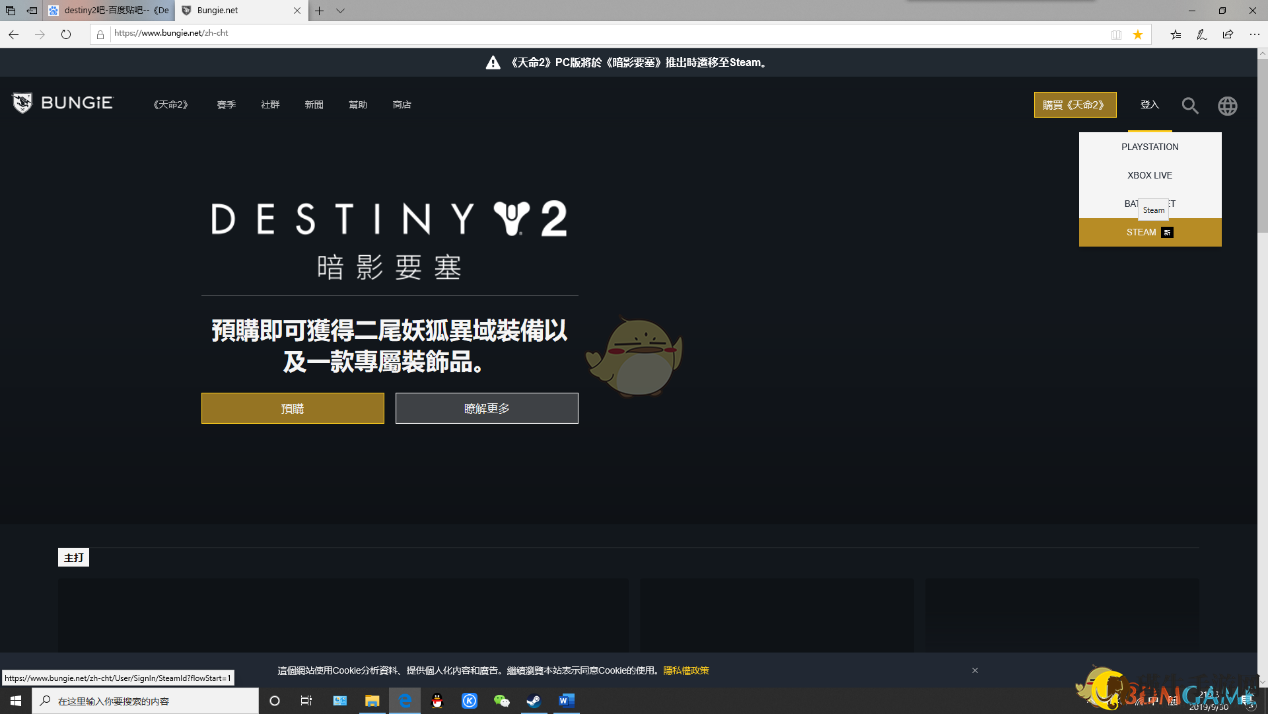Click the Bungie shield logo
The width and height of the screenshot is (1268, 714).
point(22,102)
